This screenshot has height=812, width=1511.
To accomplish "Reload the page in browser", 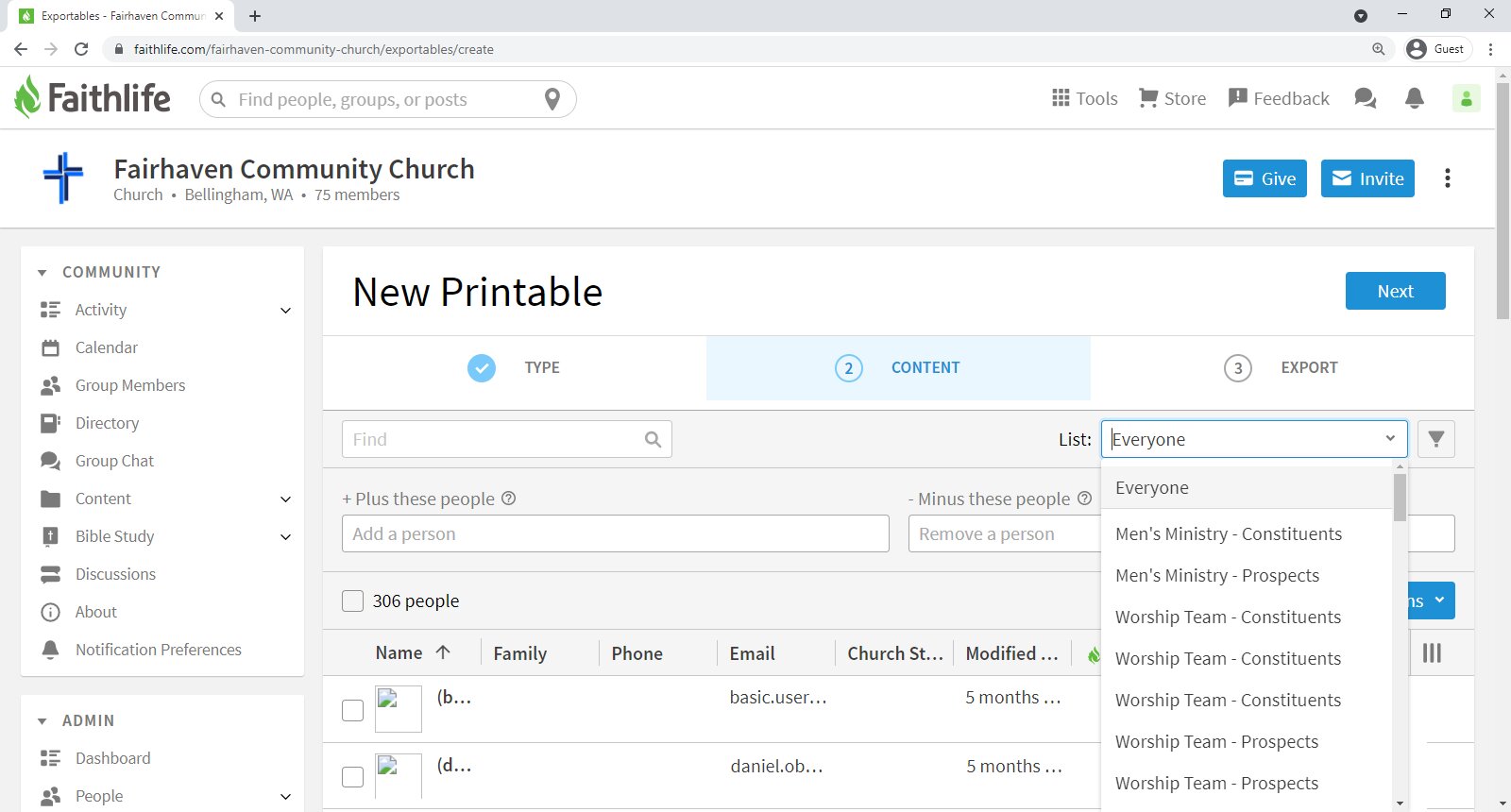I will (x=81, y=49).
